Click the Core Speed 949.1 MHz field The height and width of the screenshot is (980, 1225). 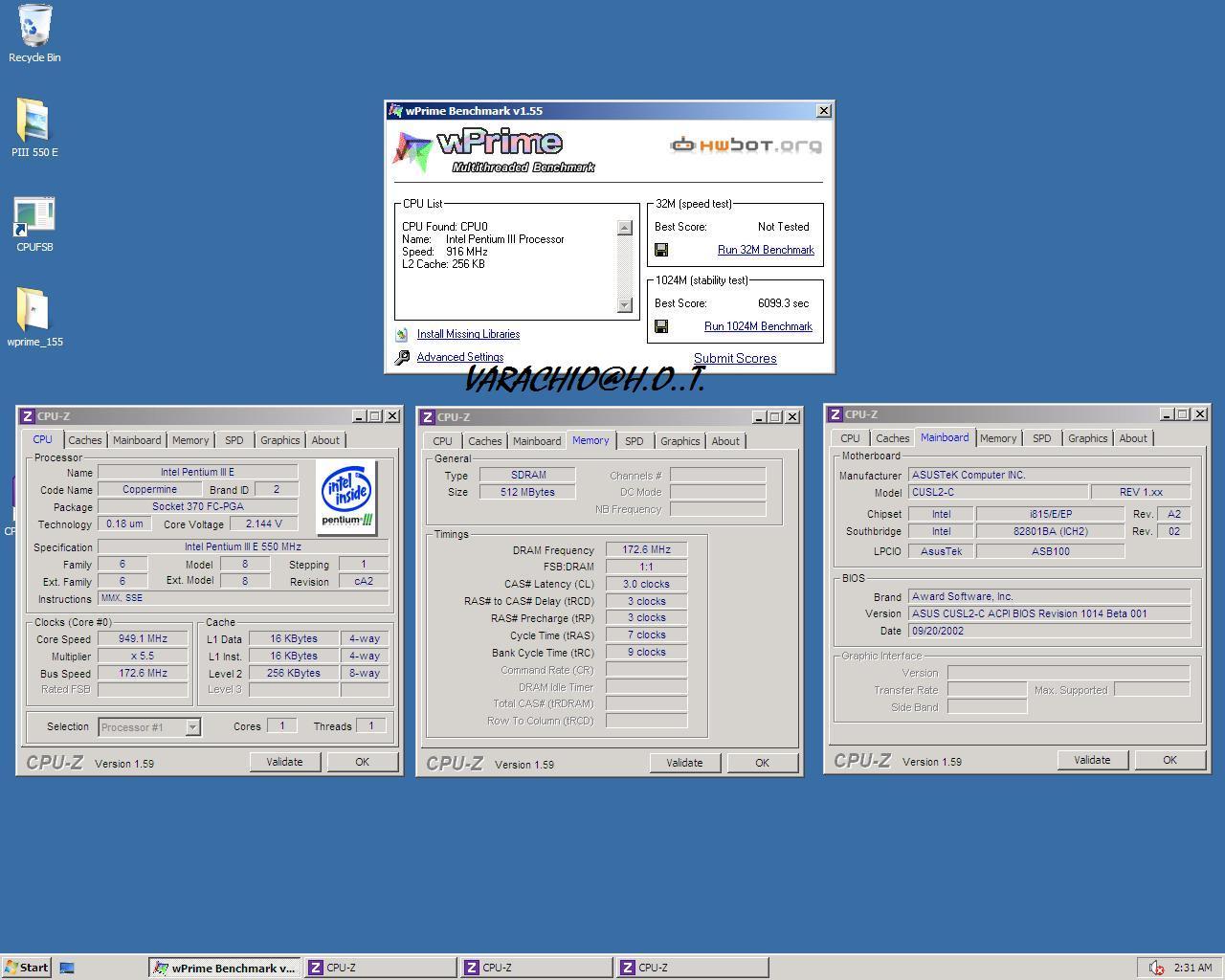pos(143,639)
